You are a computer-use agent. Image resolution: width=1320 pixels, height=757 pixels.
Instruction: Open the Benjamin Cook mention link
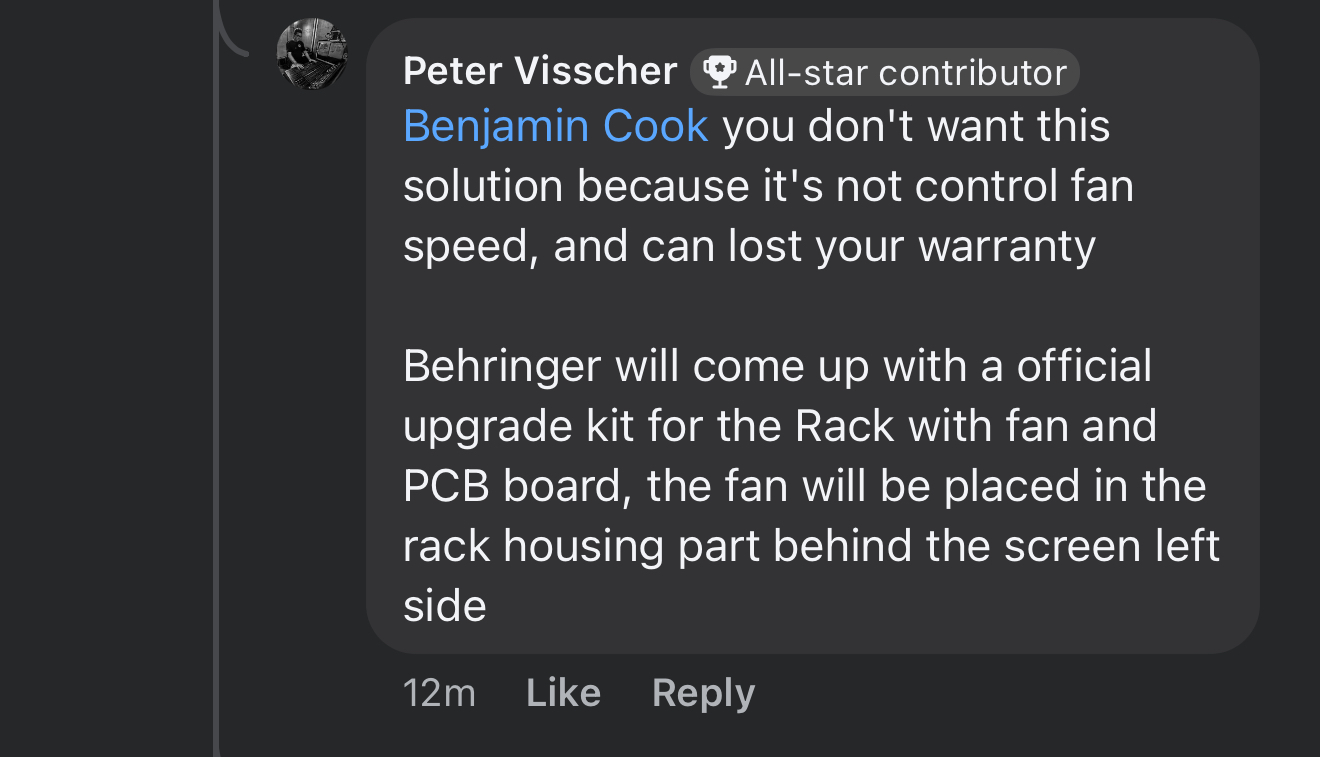point(556,126)
